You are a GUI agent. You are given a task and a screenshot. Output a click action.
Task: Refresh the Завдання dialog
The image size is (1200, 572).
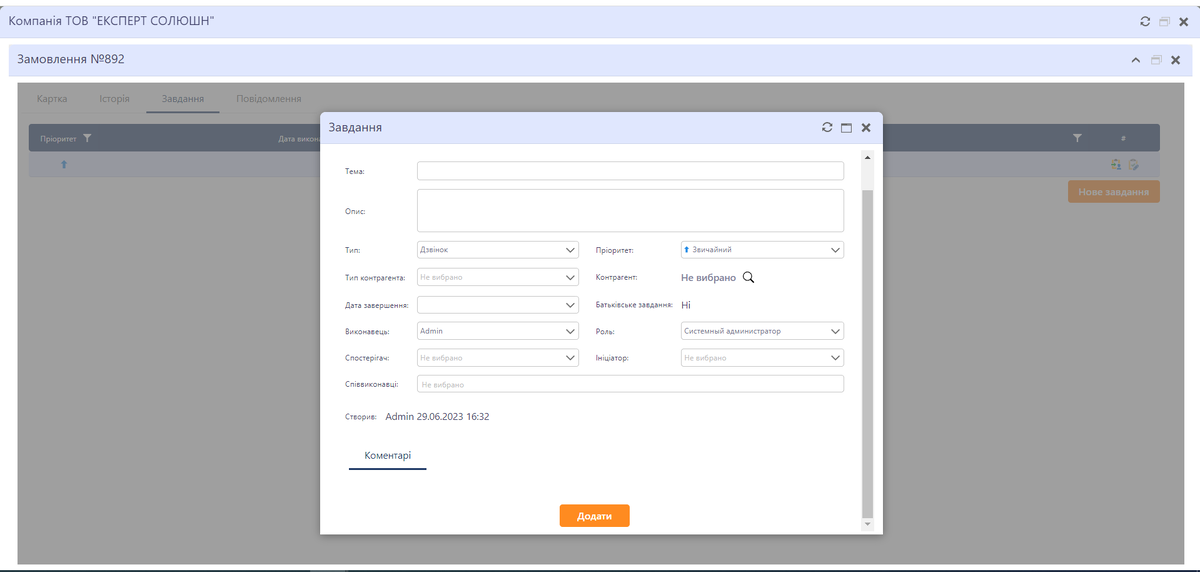point(827,128)
